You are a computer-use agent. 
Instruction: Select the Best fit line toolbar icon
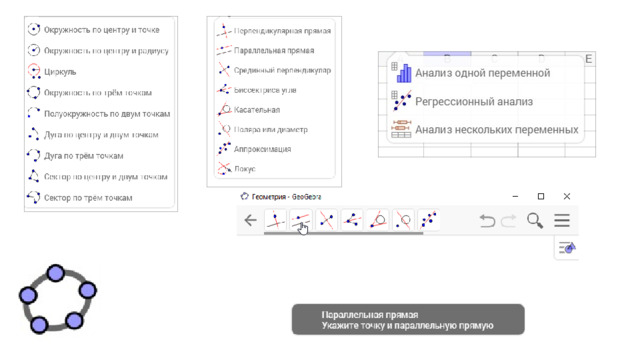(429, 220)
